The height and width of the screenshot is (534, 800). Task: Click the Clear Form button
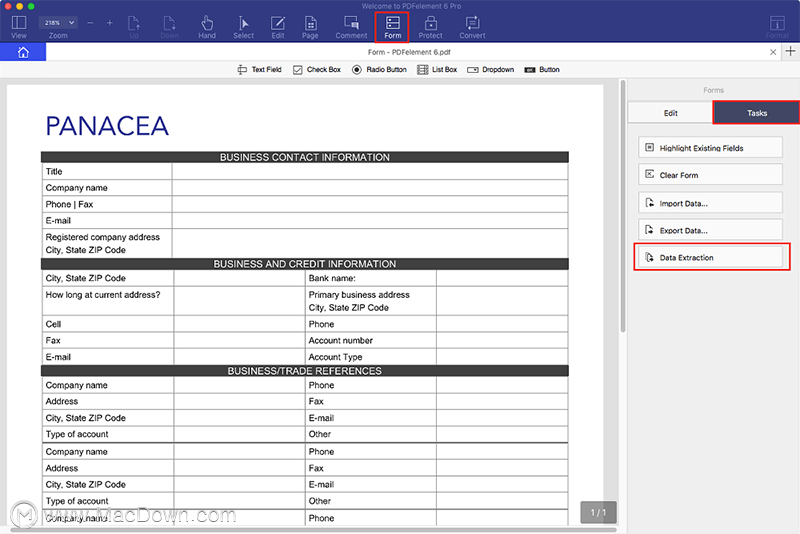[710, 174]
